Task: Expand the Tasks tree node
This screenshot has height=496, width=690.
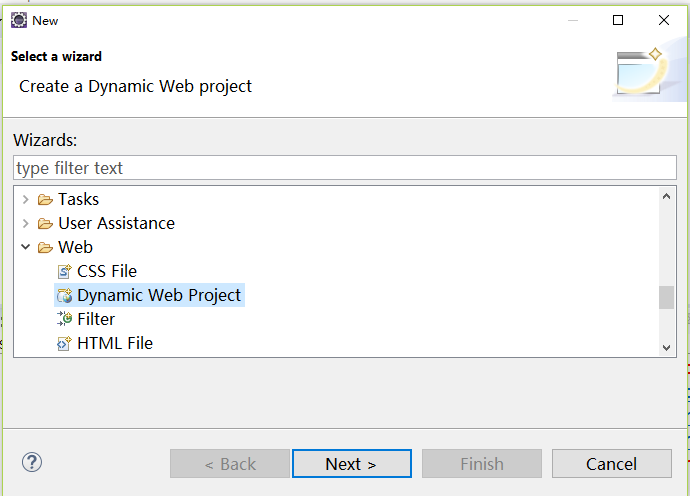Action: pos(26,199)
